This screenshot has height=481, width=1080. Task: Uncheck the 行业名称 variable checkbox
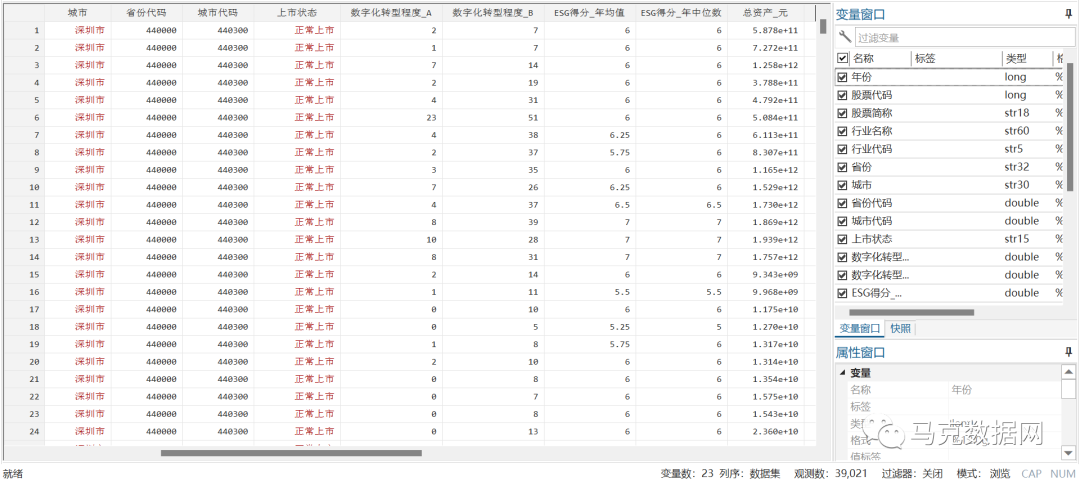(842, 131)
